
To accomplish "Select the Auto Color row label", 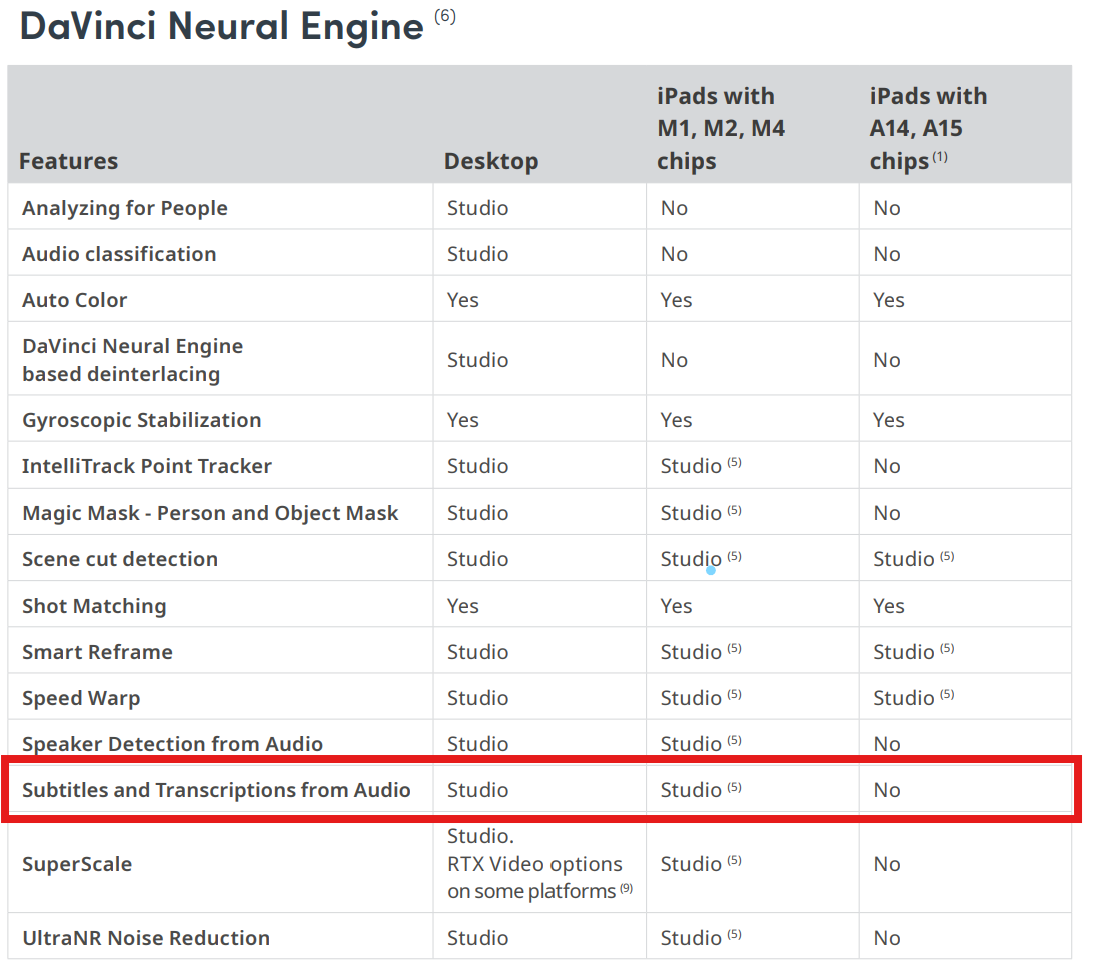I will pyautogui.click(x=75, y=300).
